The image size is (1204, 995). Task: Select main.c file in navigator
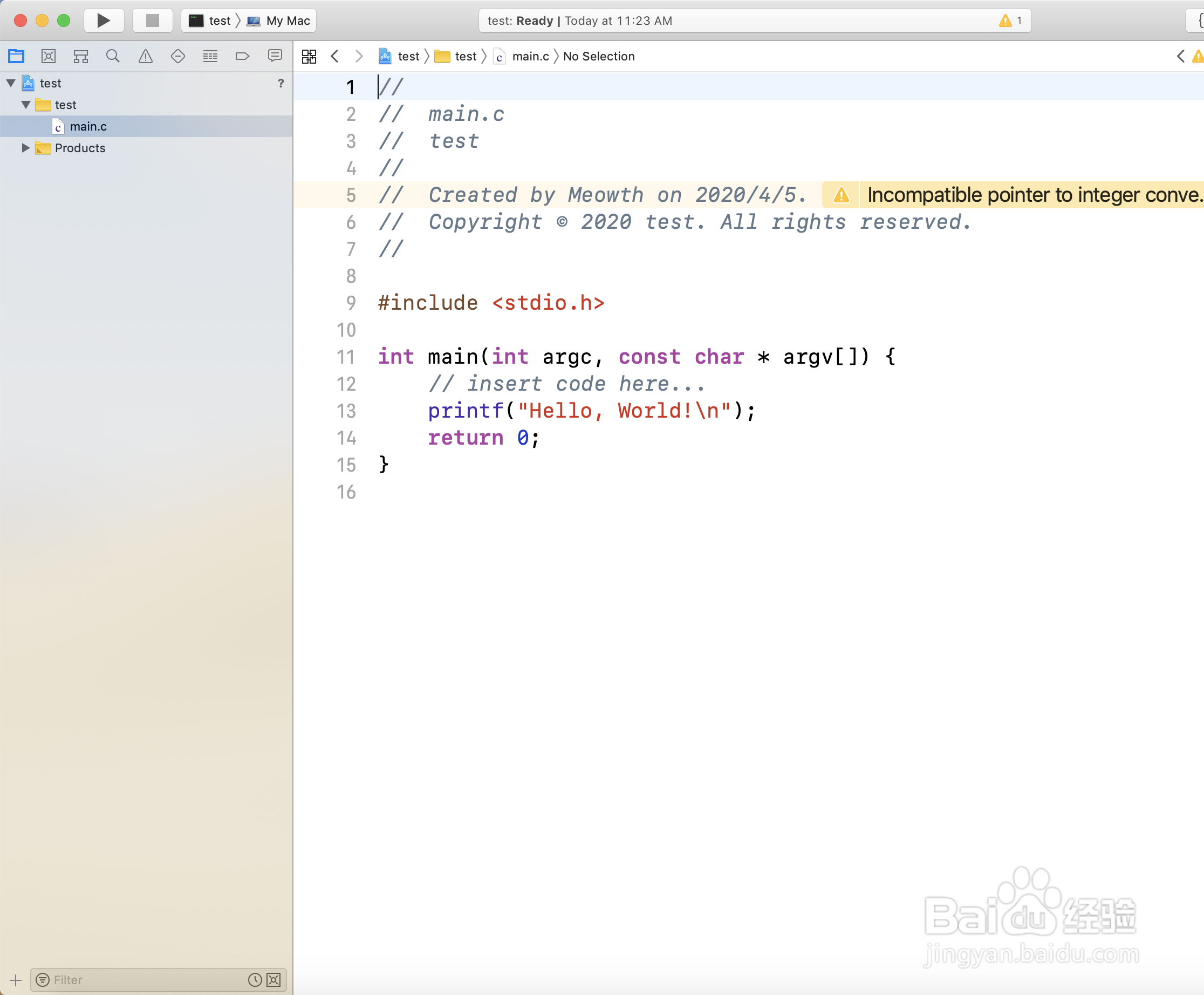87,125
